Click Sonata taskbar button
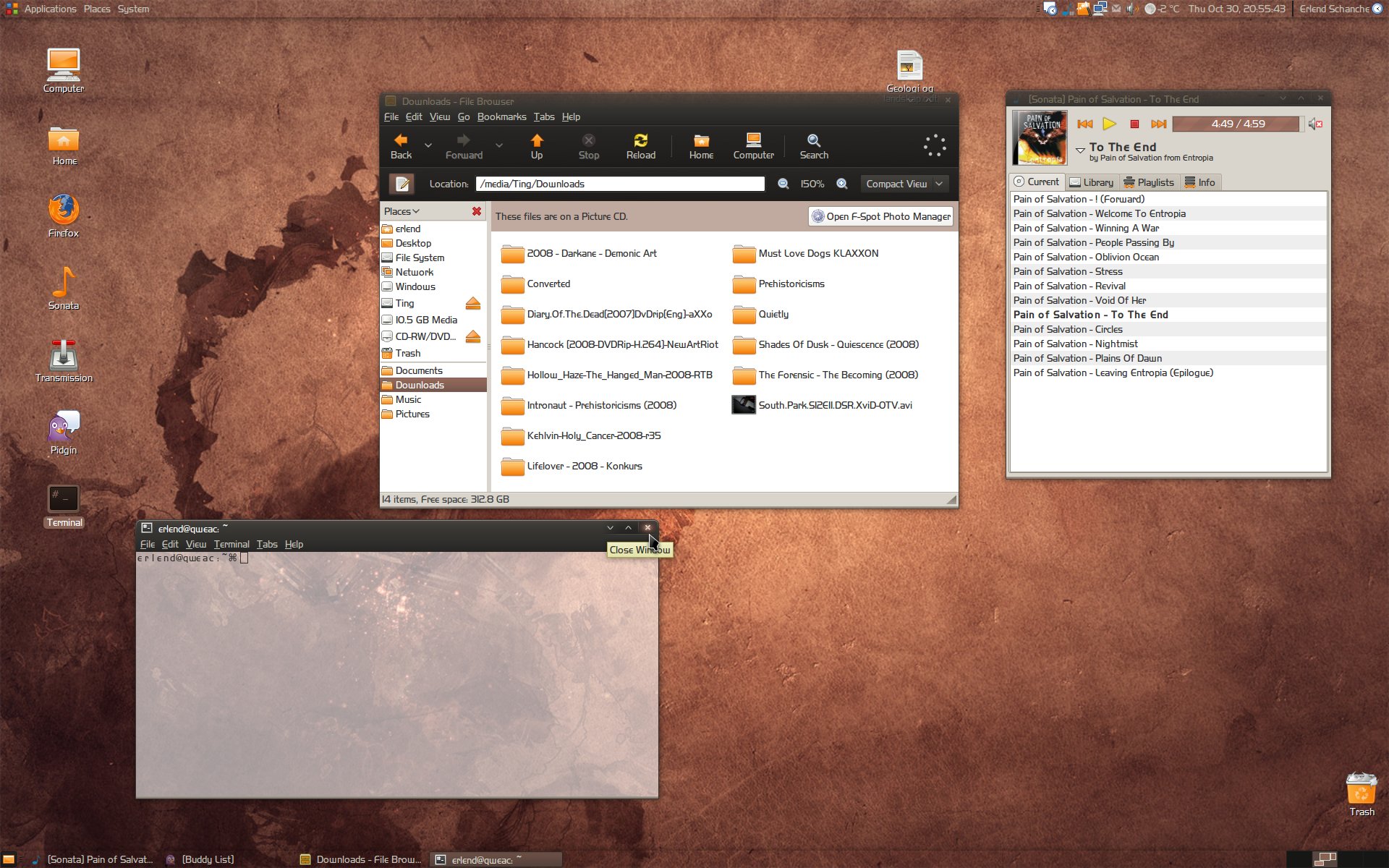Screen dimensions: 1389x868 [94, 859]
